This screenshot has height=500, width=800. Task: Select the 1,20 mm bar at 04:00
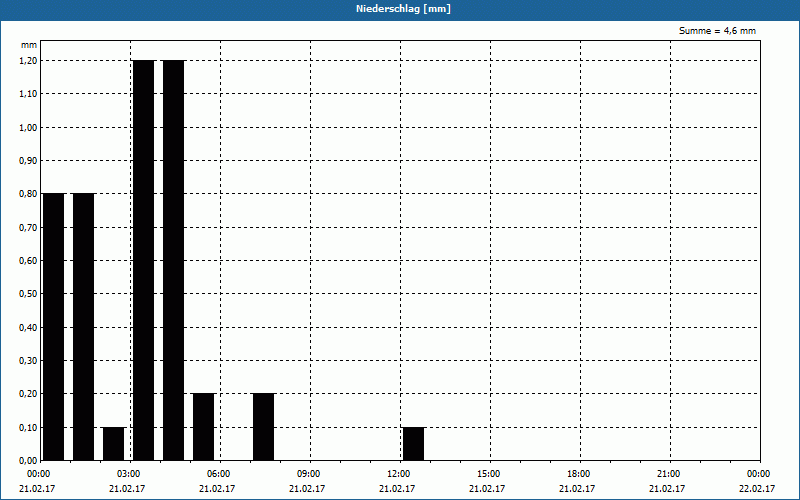click(x=173, y=260)
